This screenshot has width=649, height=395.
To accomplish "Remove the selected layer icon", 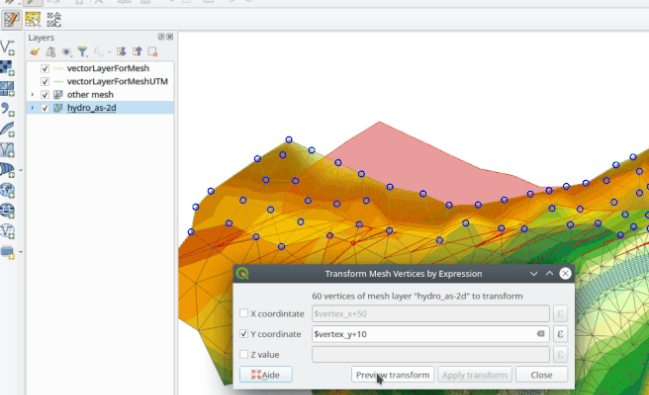I will point(152,52).
